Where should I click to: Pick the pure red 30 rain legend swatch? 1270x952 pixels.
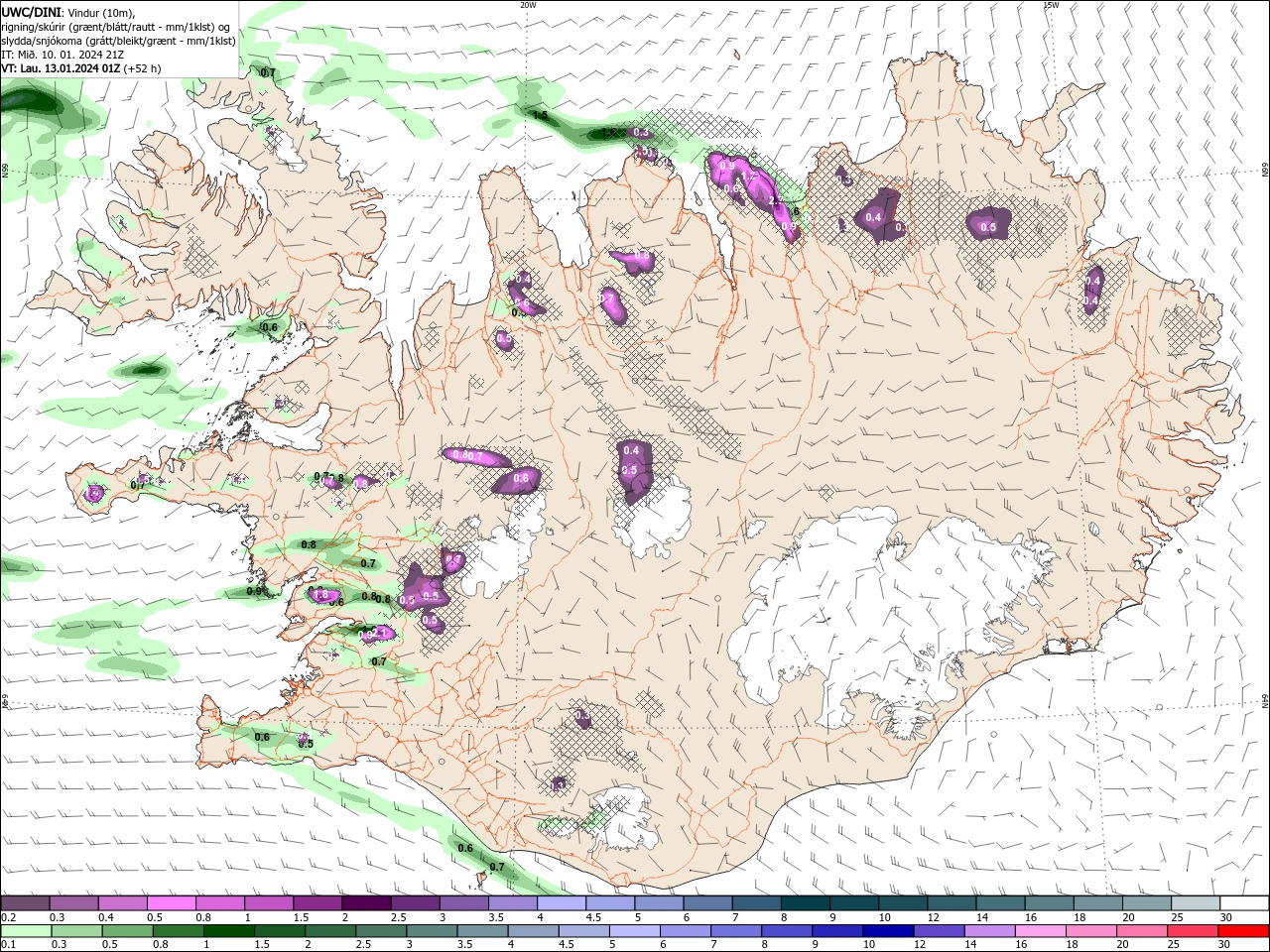pyautogui.click(x=1243, y=931)
